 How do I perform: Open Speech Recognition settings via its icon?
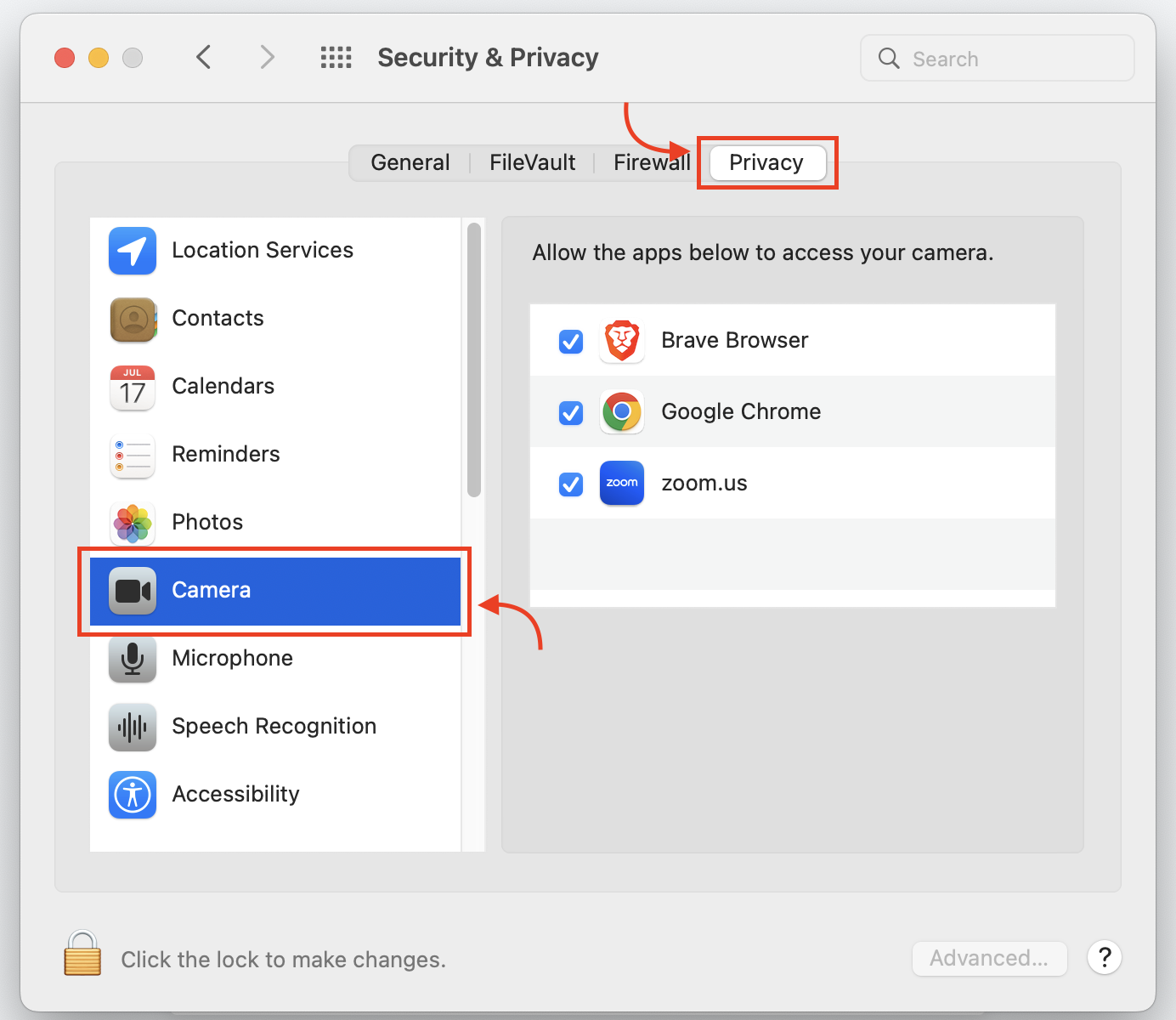132,728
